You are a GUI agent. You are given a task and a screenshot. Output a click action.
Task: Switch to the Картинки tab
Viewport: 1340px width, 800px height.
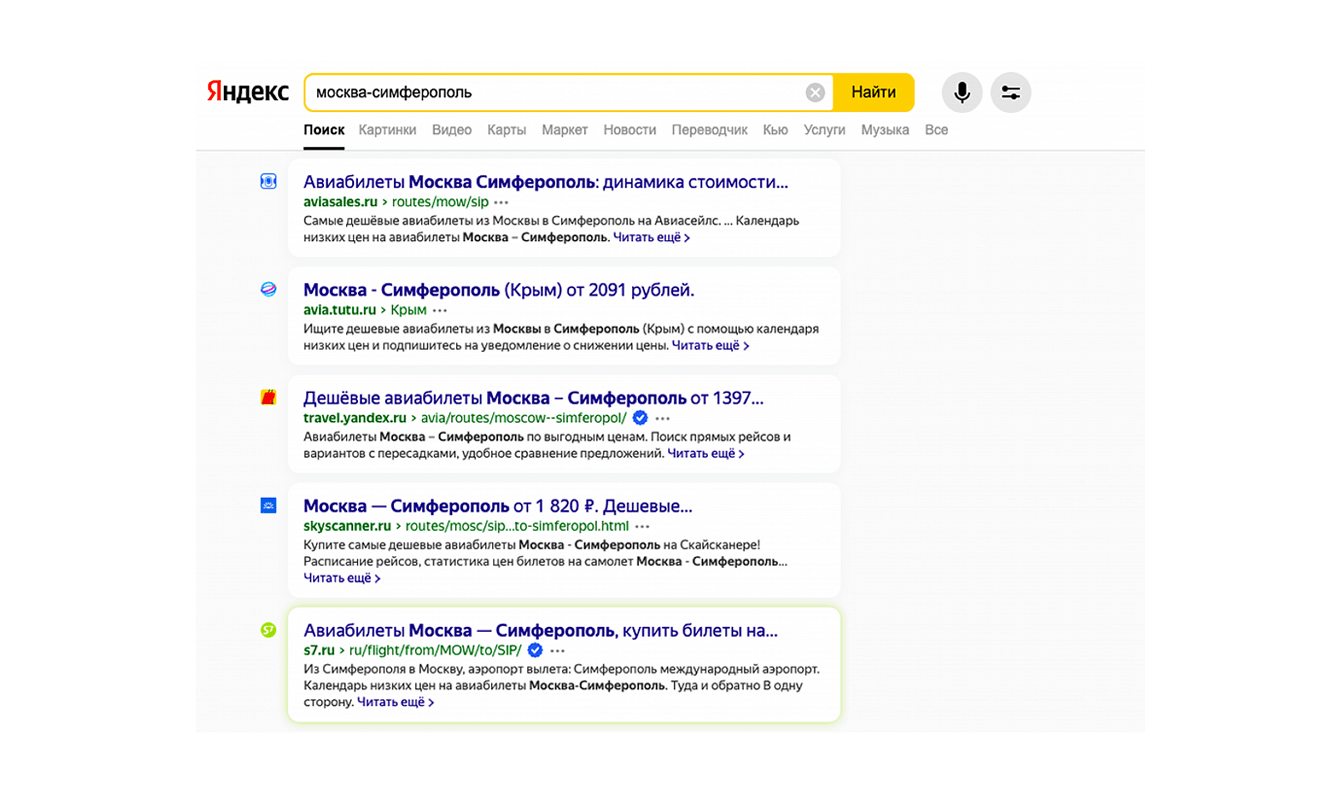[x=387, y=130]
